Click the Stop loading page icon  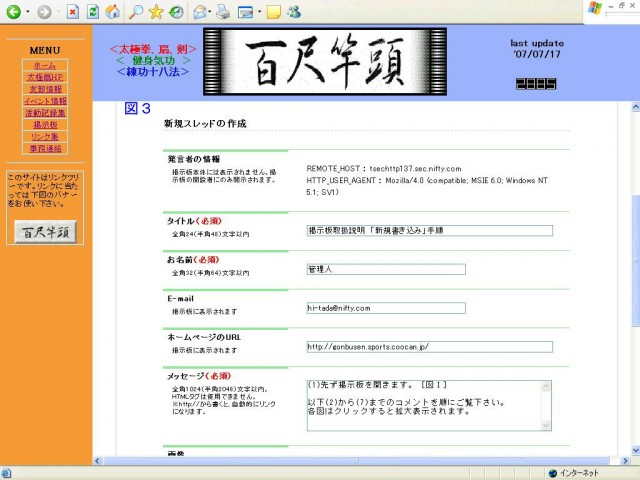(x=73, y=12)
